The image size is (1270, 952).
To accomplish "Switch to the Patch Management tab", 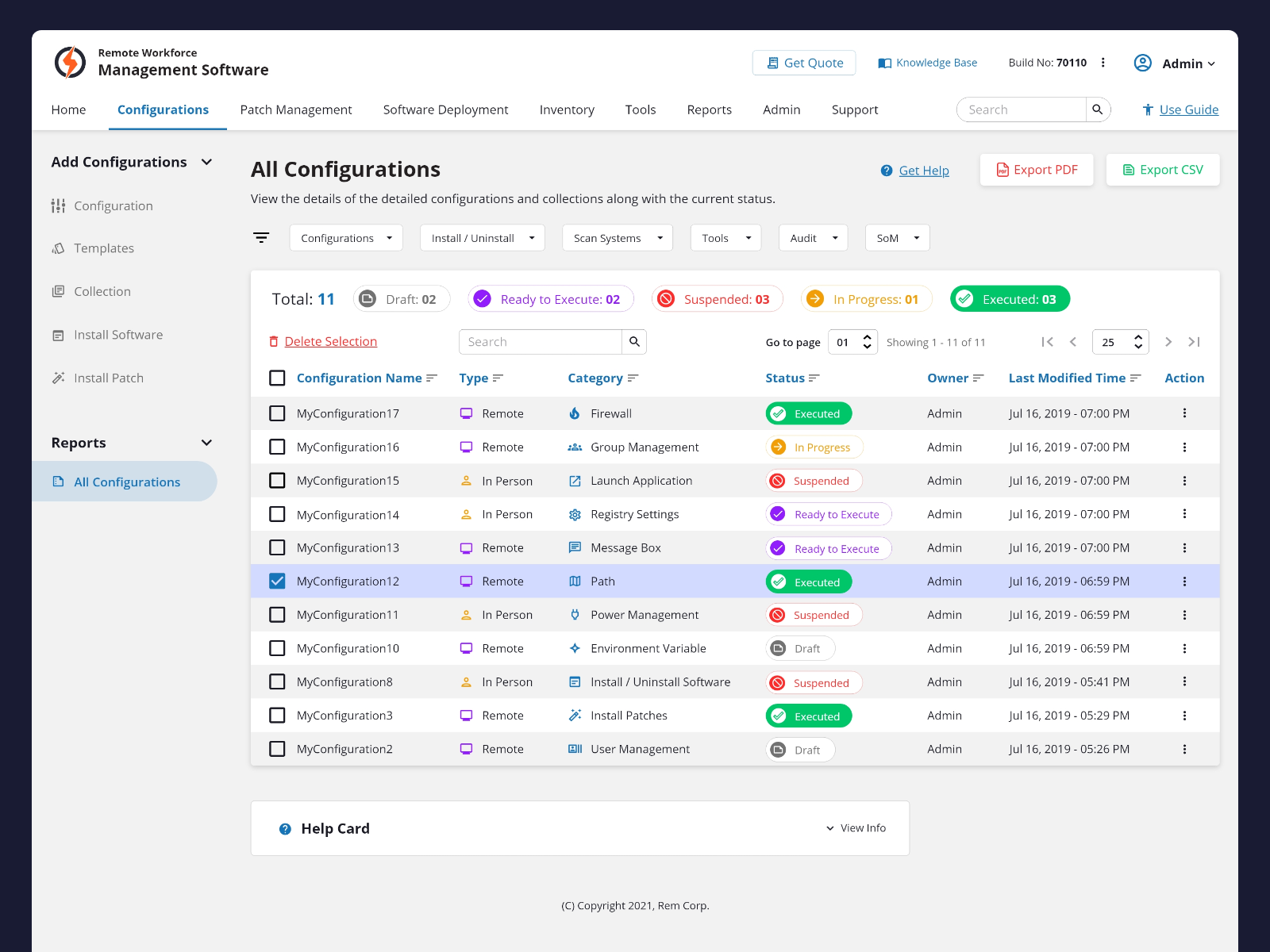I will (x=296, y=109).
